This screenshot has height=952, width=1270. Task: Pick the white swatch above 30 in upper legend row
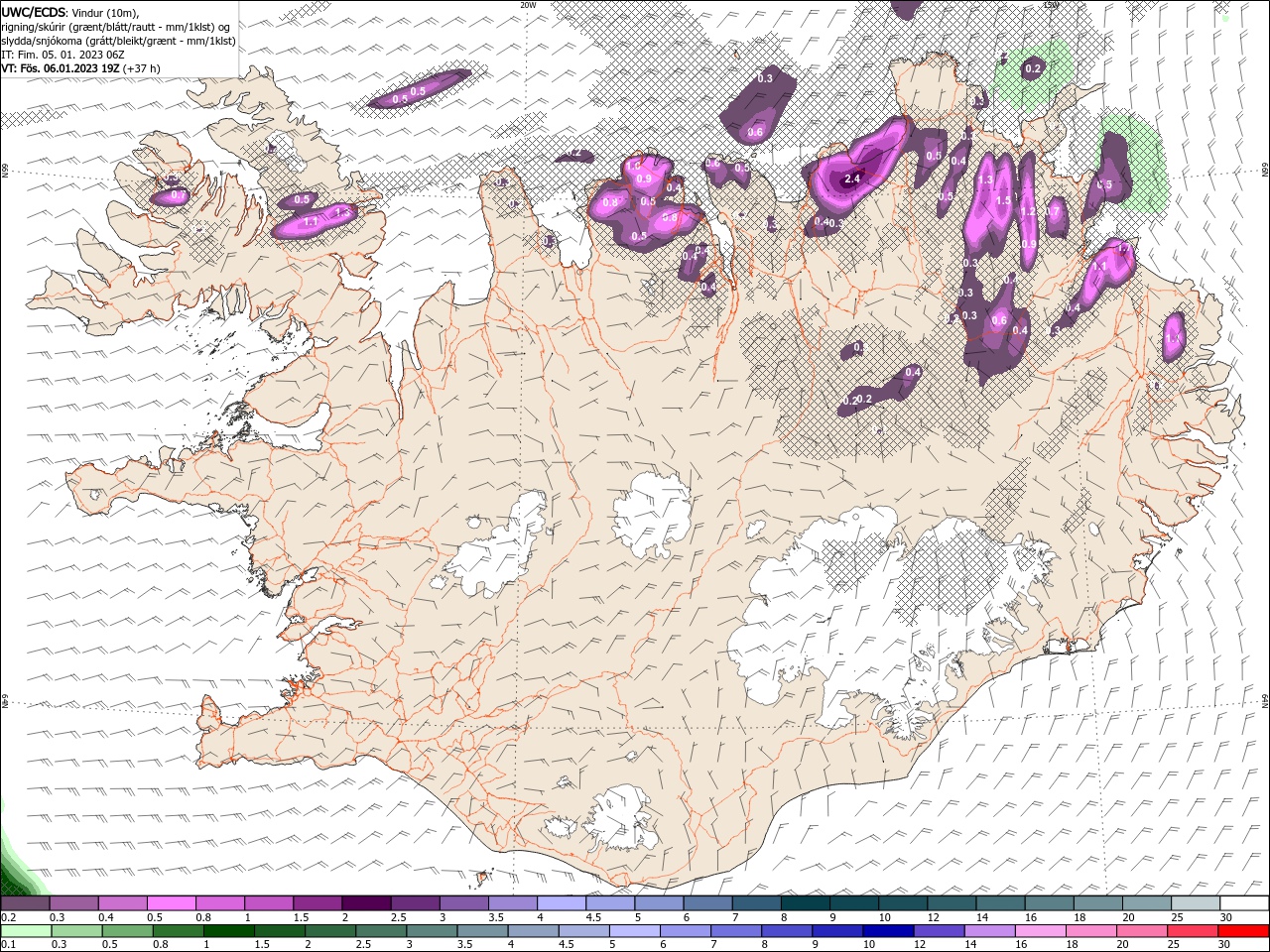tap(1244, 903)
